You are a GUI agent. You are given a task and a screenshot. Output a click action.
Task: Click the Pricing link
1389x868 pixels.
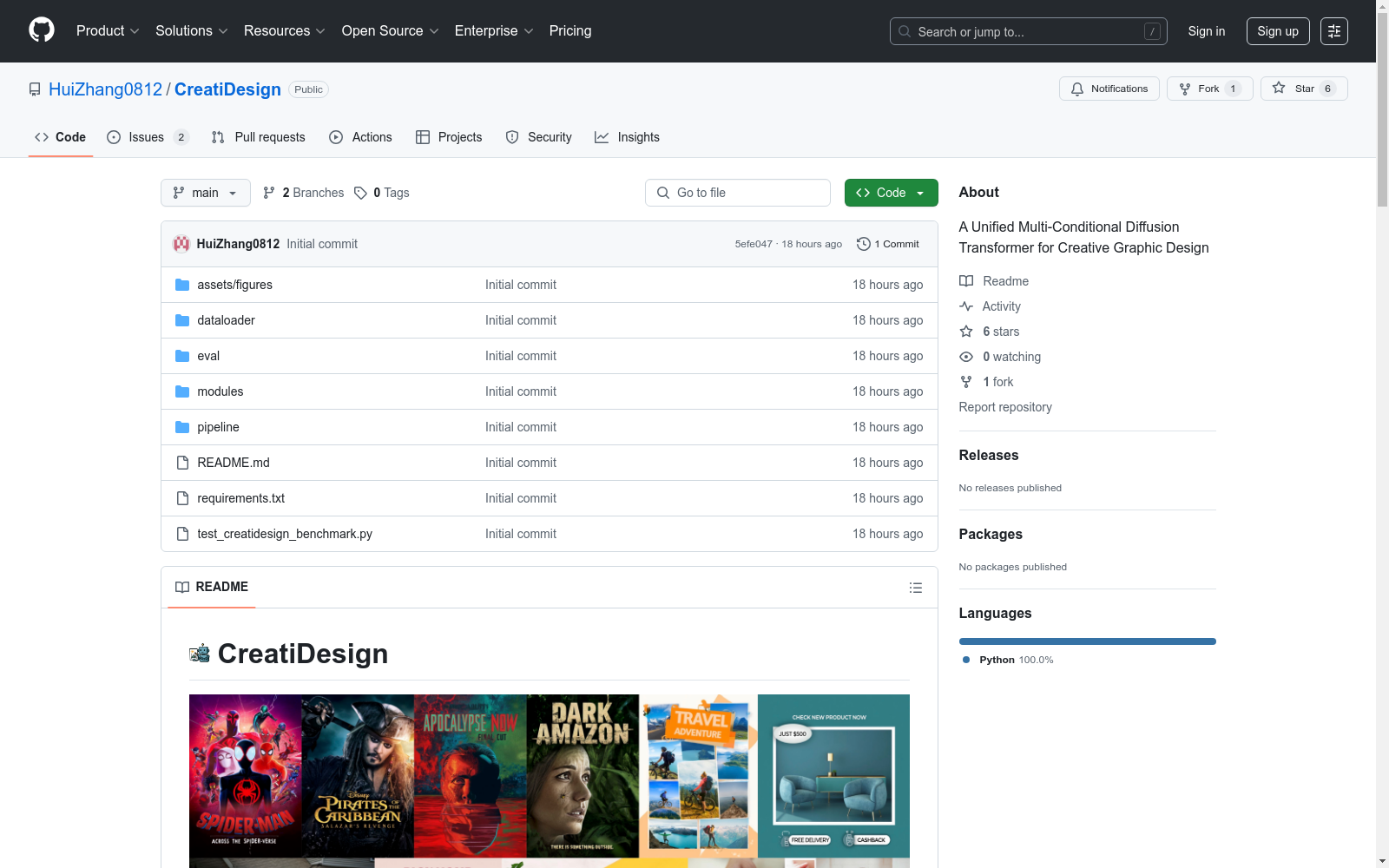pyautogui.click(x=570, y=30)
